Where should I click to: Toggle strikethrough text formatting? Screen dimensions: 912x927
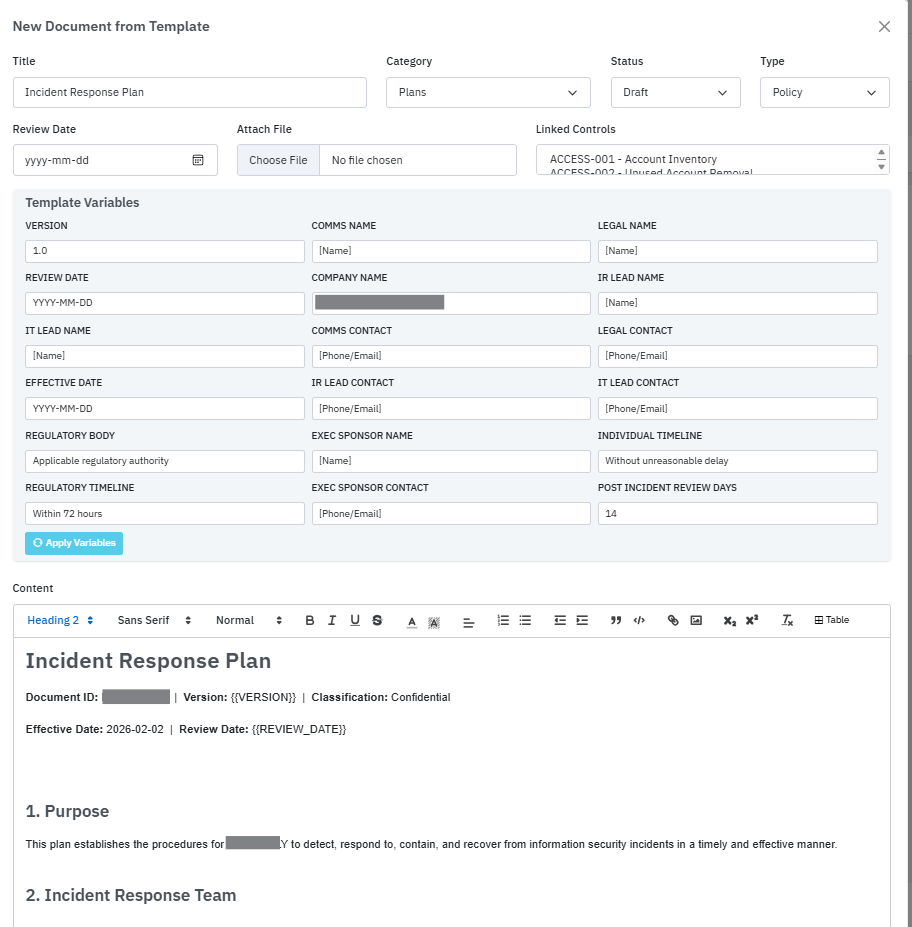(x=377, y=621)
